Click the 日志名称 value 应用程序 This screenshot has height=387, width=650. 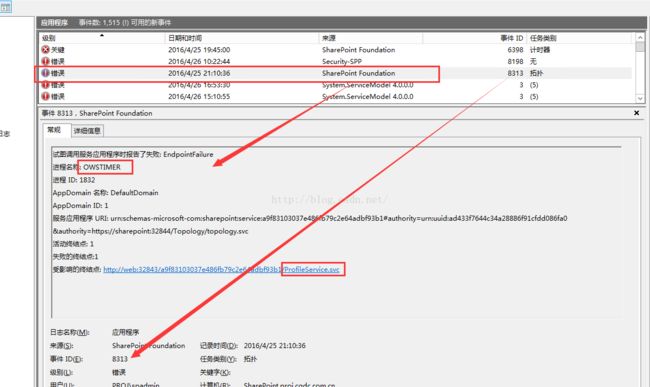(x=126, y=332)
